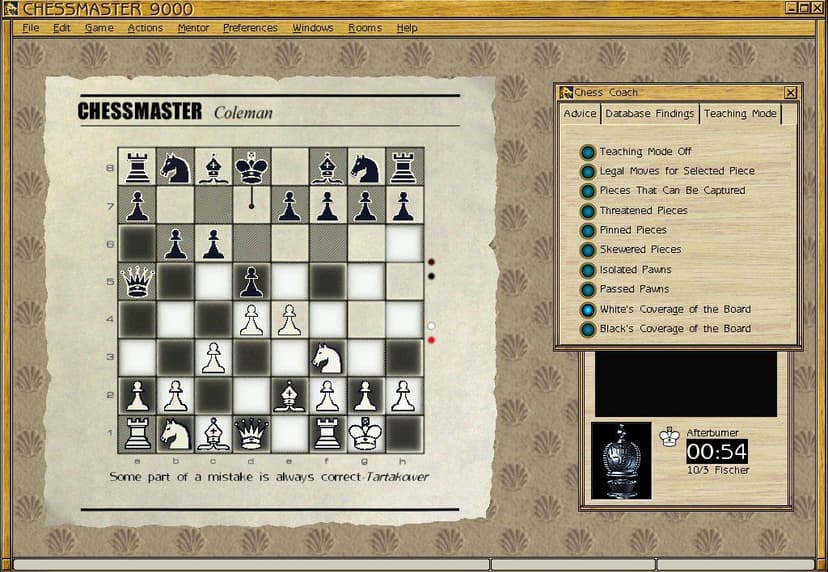The height and width of the screenshot is (572, 828).
Task: Toggle Black's Coverage of the Board
Action: pos(588,329)
